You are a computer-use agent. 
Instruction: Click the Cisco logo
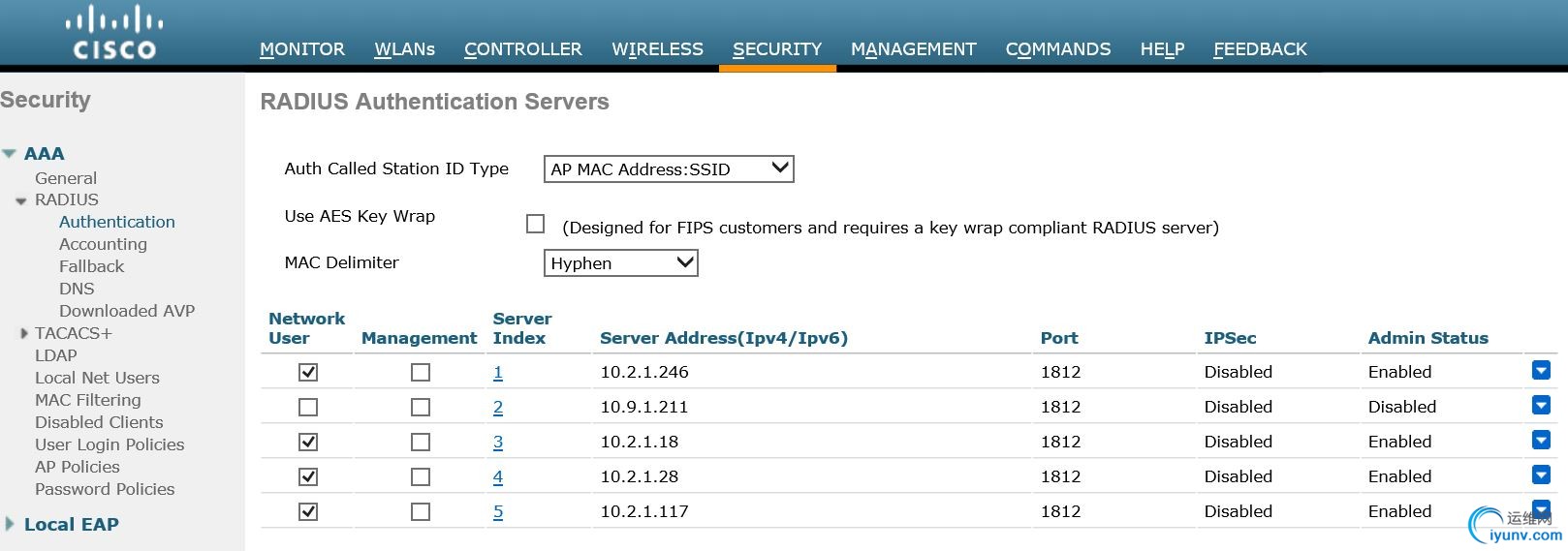[114, 33]
